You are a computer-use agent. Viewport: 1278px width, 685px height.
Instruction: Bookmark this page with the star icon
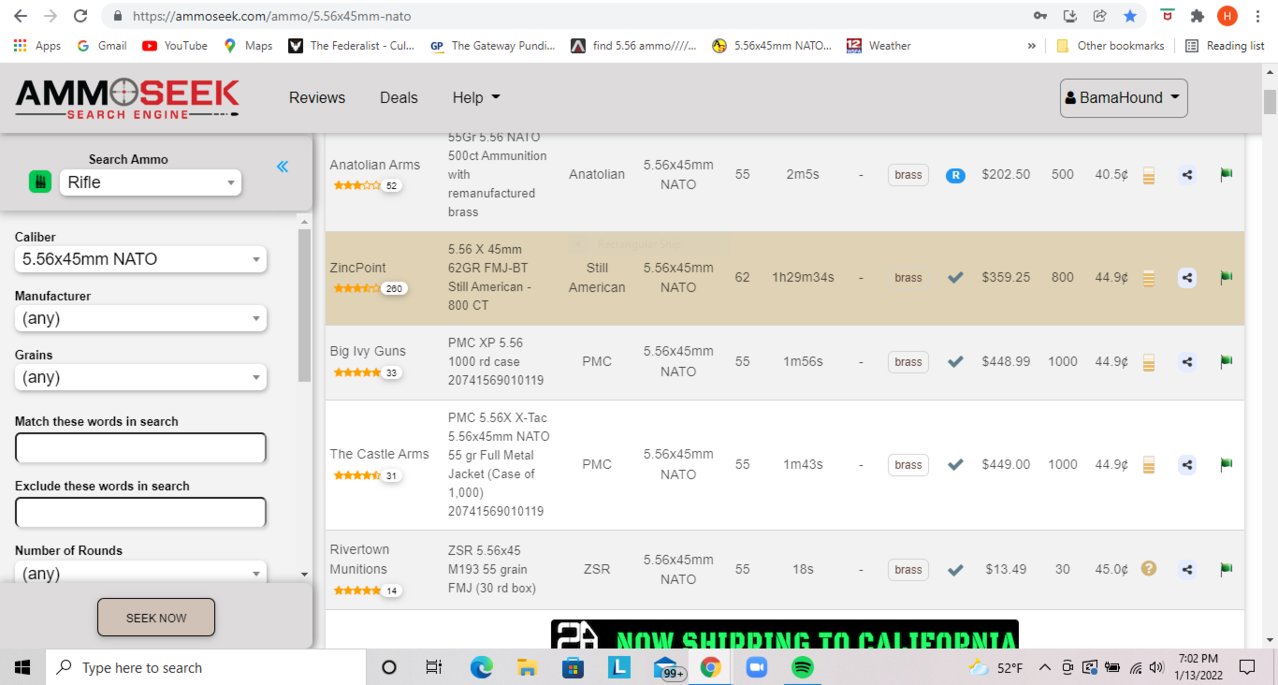(x=1129, y=16)
